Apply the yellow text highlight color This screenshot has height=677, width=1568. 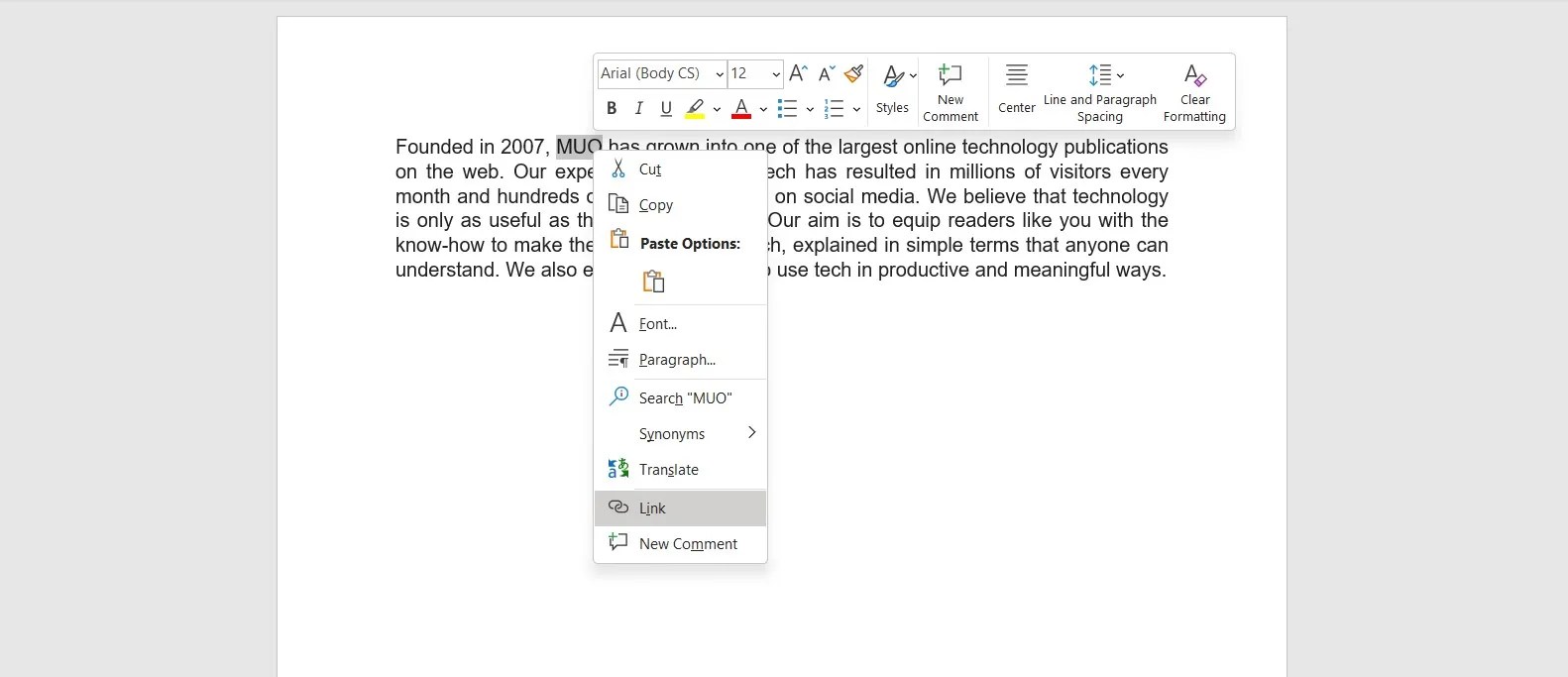pyautogui.click(x=695, y=108)
